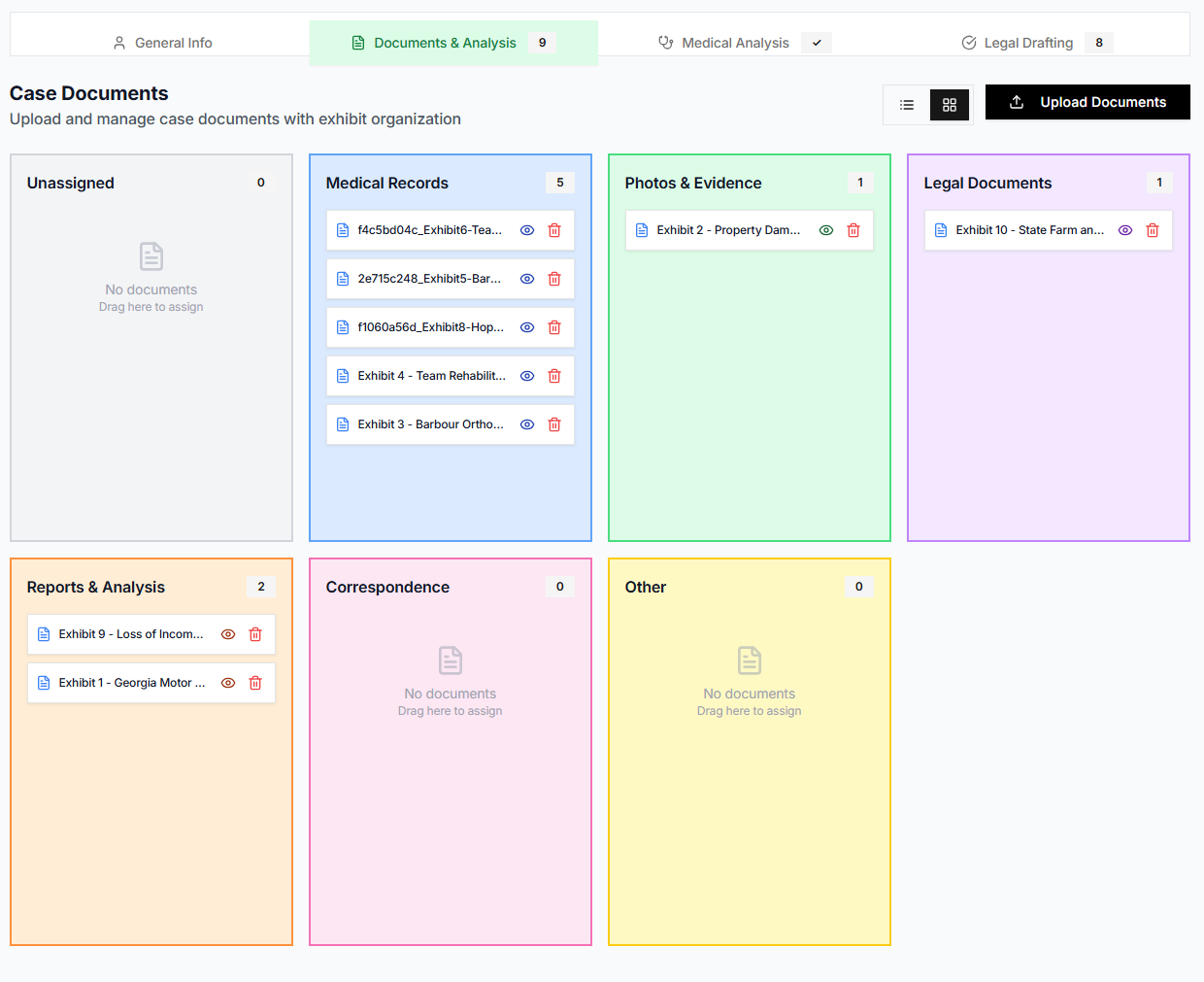Image resolution: width=1204 pixels, height=982 pixels.
Task: Click trash icon for Exhibit 1 - Georgia Motor
Action: 255,683
